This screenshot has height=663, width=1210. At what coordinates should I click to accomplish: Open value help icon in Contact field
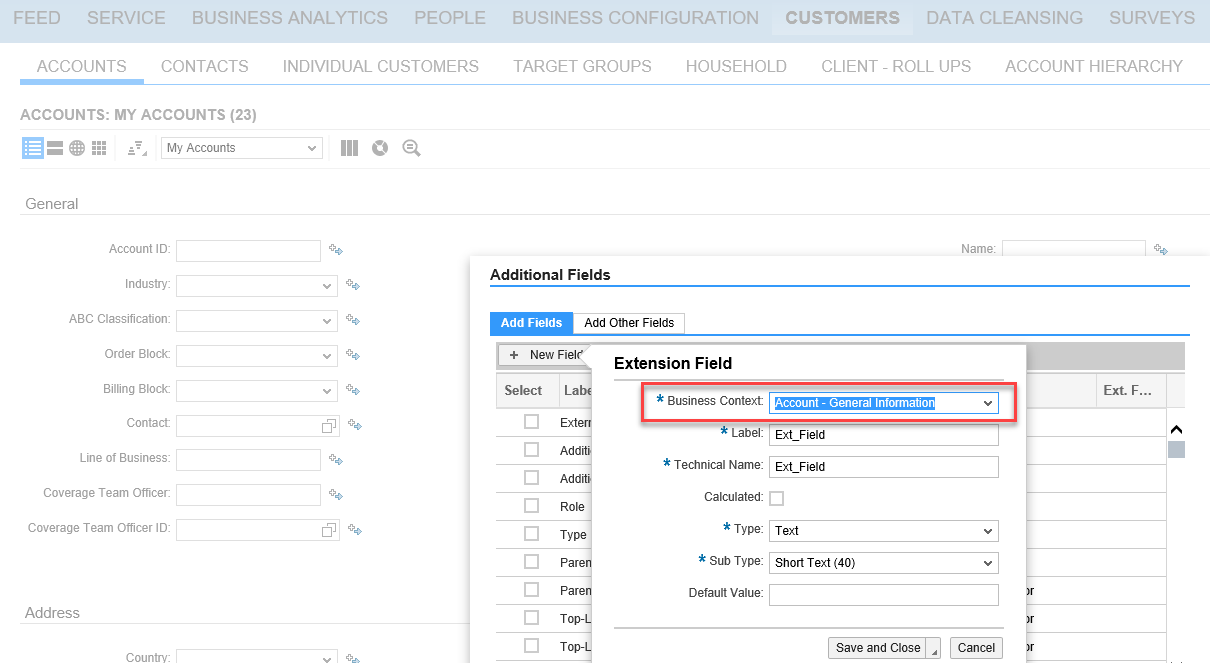328,426
